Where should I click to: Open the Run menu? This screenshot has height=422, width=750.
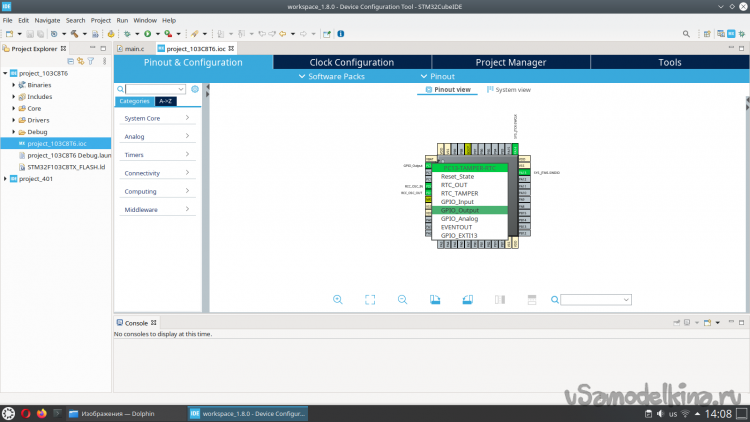click(122, 20)
